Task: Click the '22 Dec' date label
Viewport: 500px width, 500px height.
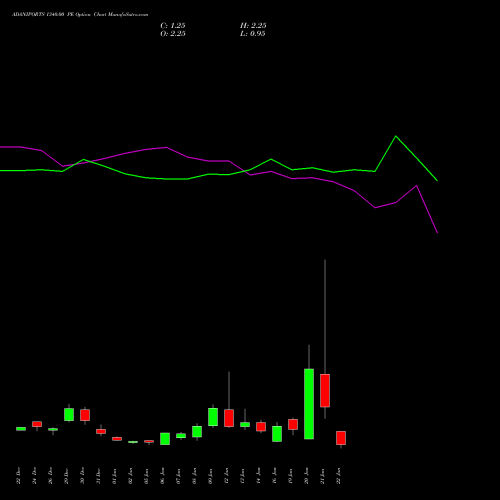Action: point(19,476)
